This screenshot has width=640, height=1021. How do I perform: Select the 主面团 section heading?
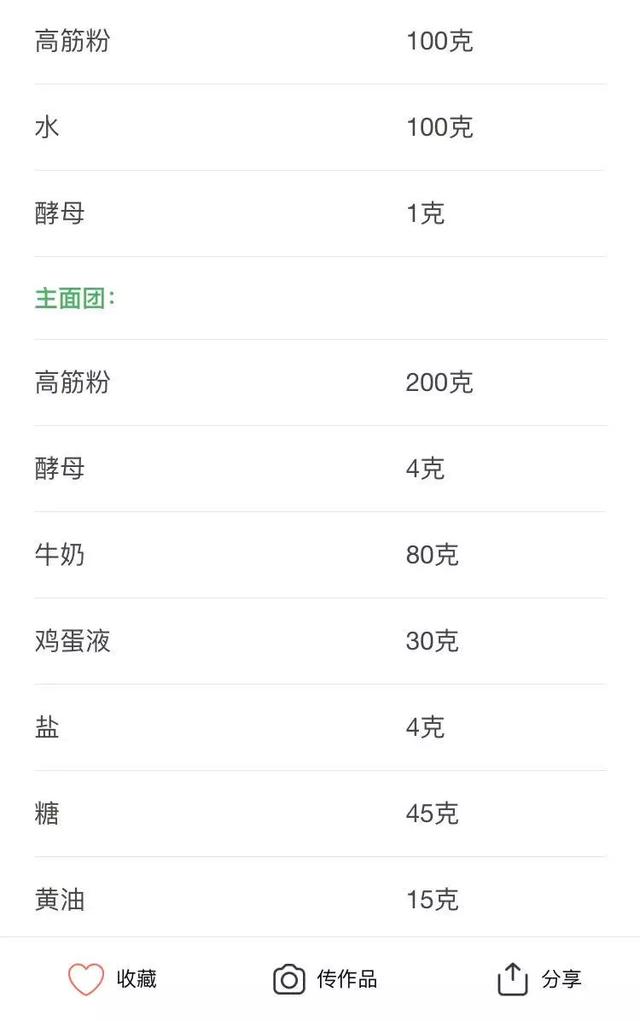click(75, 298)
